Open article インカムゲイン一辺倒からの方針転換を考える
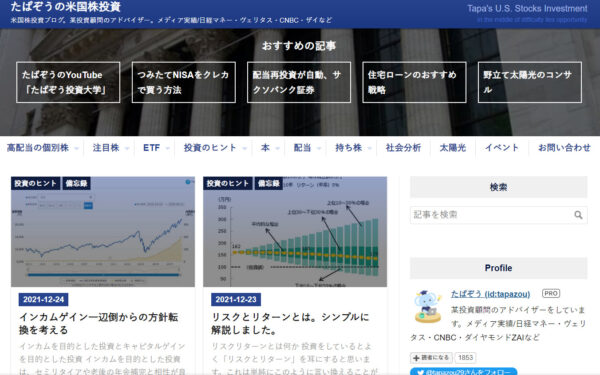 point(99,323)
